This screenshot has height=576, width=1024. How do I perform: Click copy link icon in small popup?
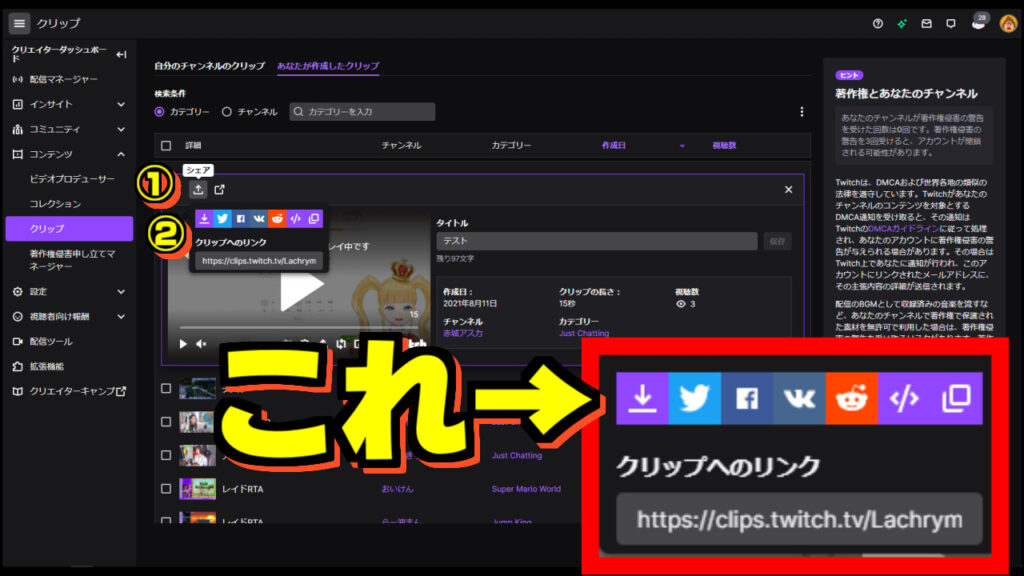(x=314, y=219)
